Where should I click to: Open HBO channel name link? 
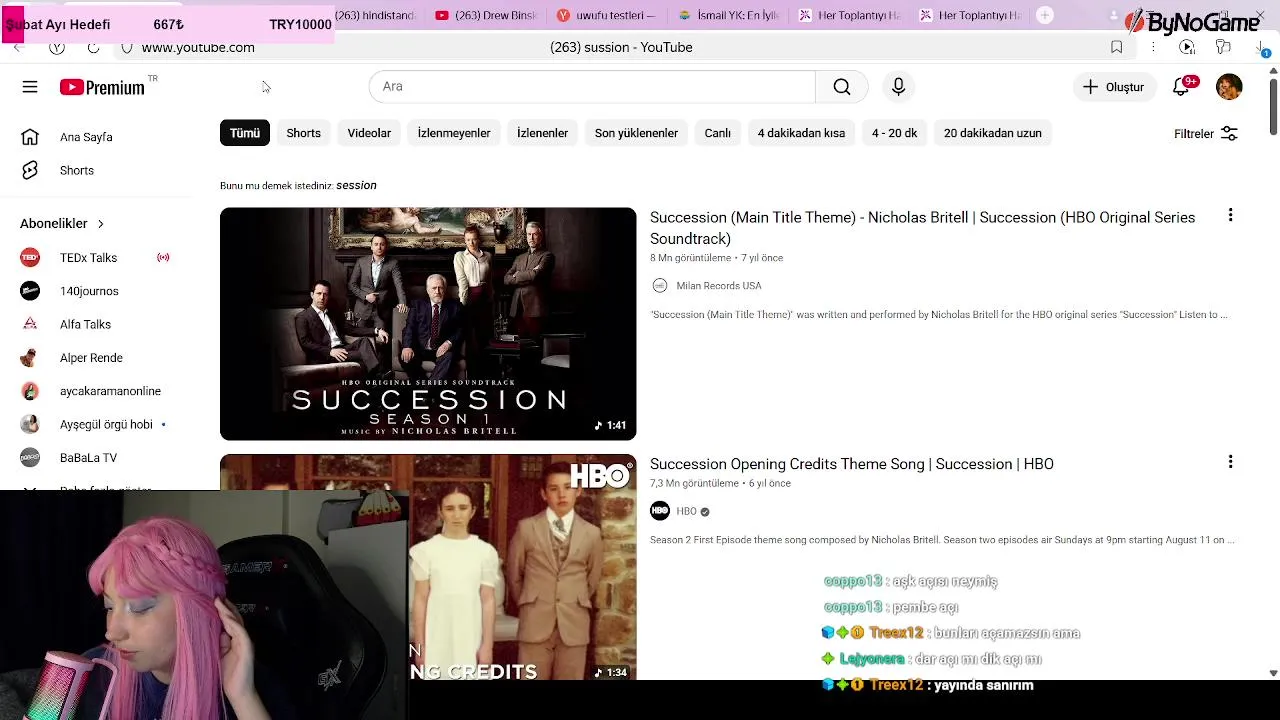tap(686, 511)
